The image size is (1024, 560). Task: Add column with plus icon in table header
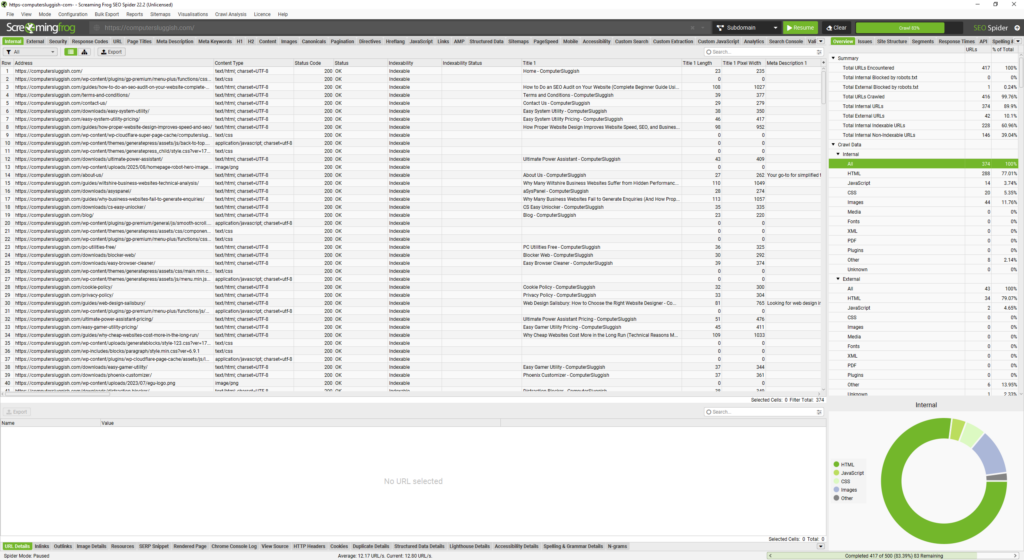(822, 63)
